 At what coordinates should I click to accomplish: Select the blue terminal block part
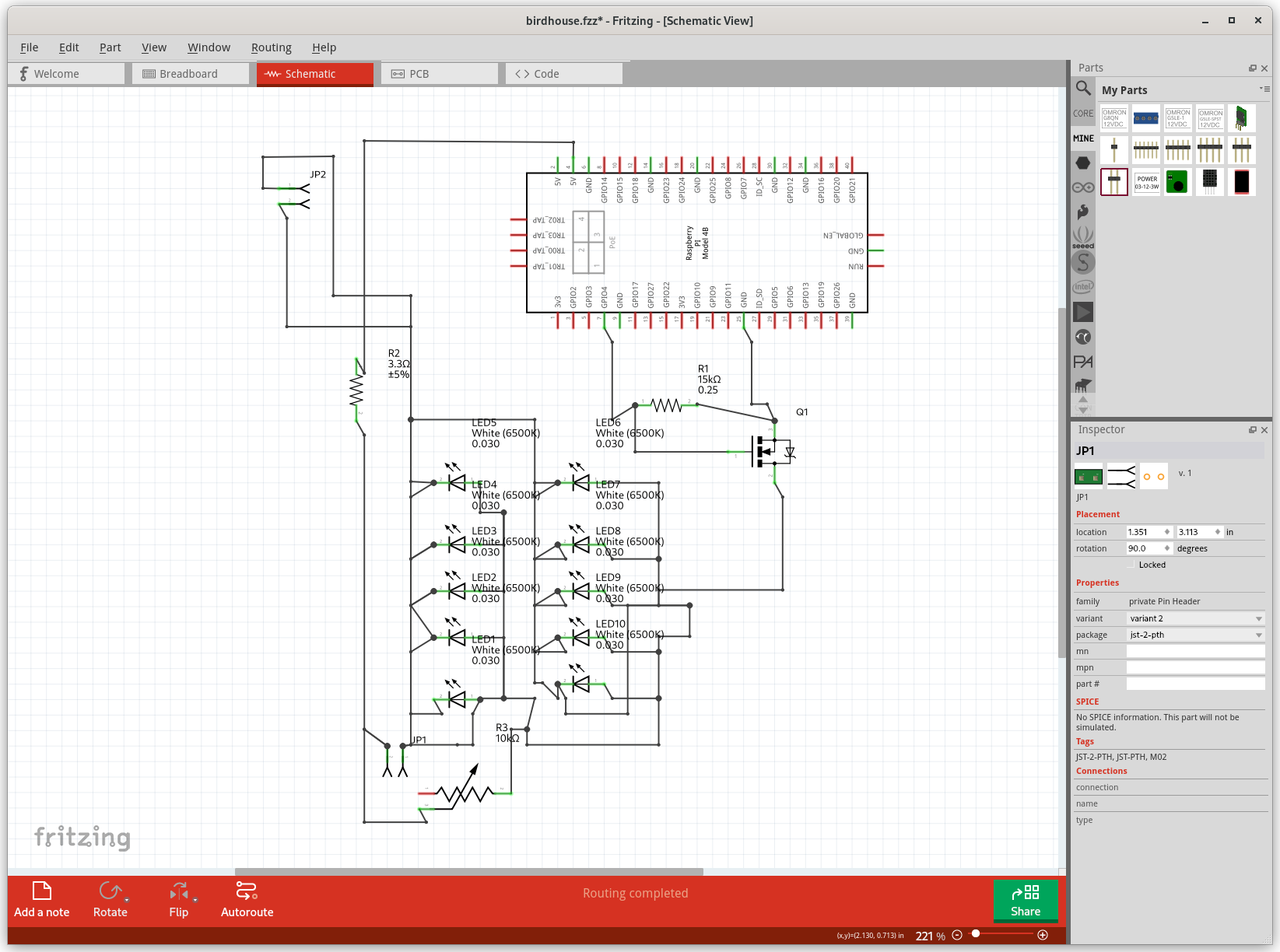tap(1146, 118)
